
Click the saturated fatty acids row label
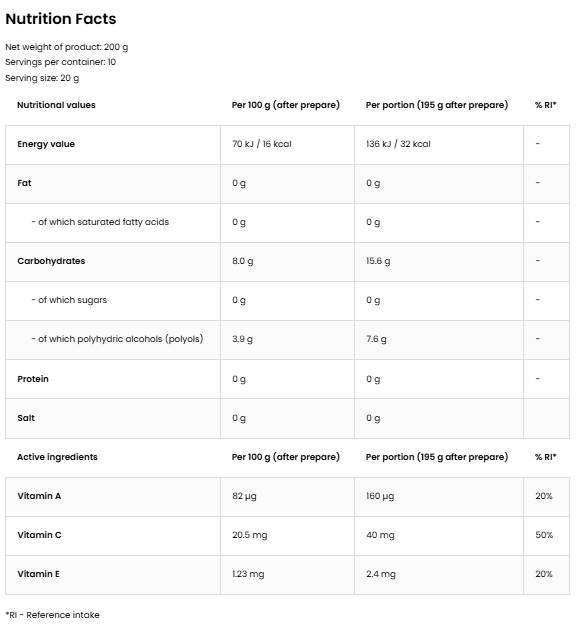click(x=100, y=222)
